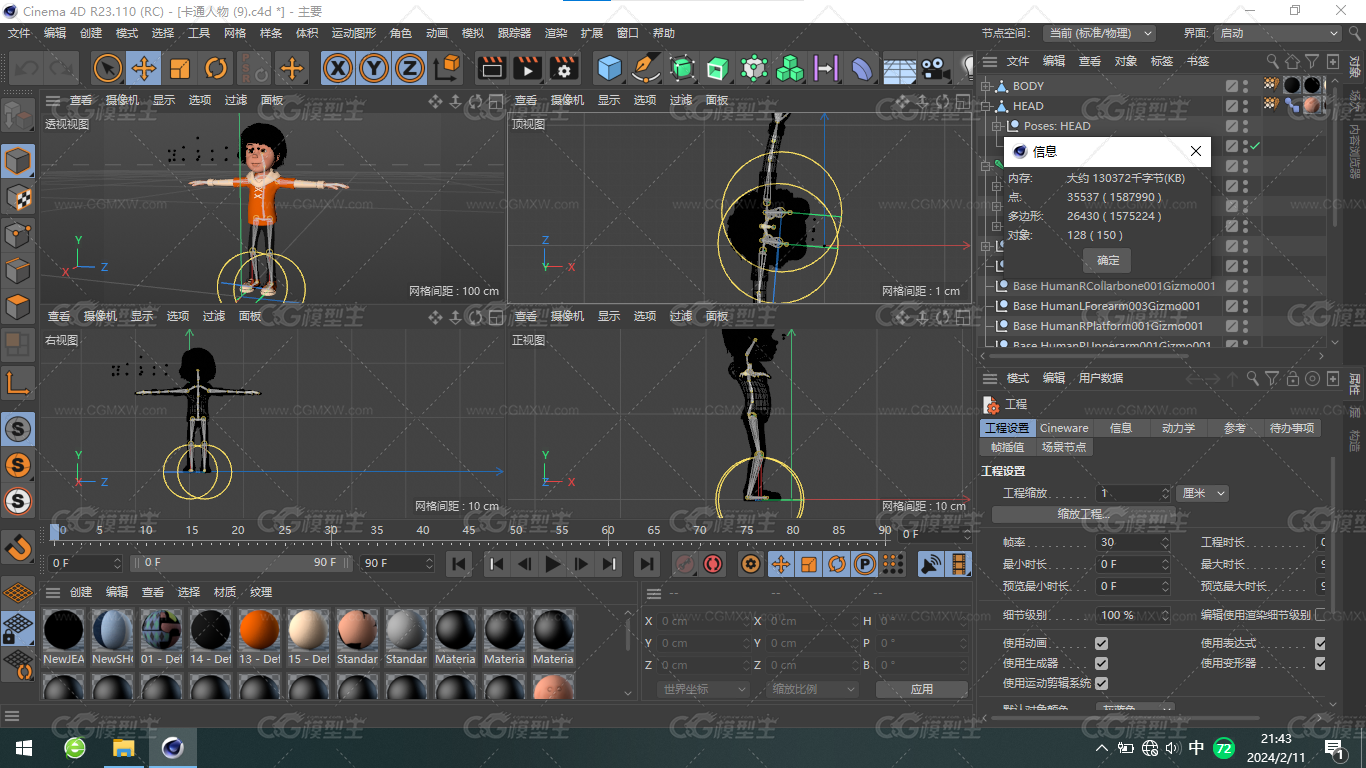Activate the Rotate tool in top toolbar
The height and width of the screenshot is (768, 1366).
tap(216, 68)
